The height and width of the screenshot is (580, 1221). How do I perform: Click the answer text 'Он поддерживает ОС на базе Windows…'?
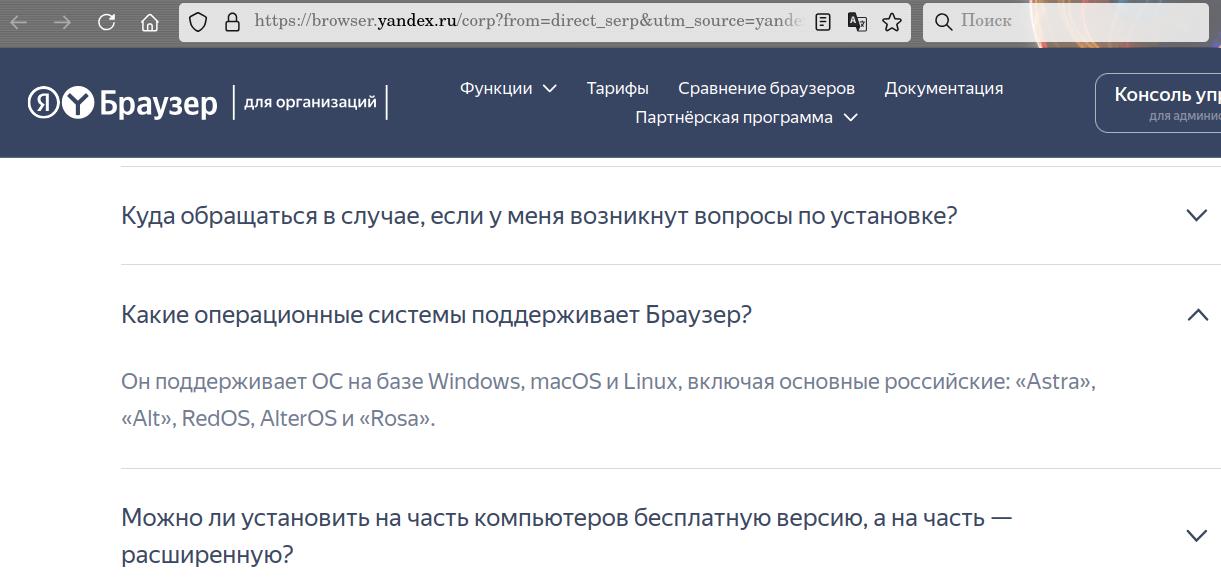[x=608, y=400]
